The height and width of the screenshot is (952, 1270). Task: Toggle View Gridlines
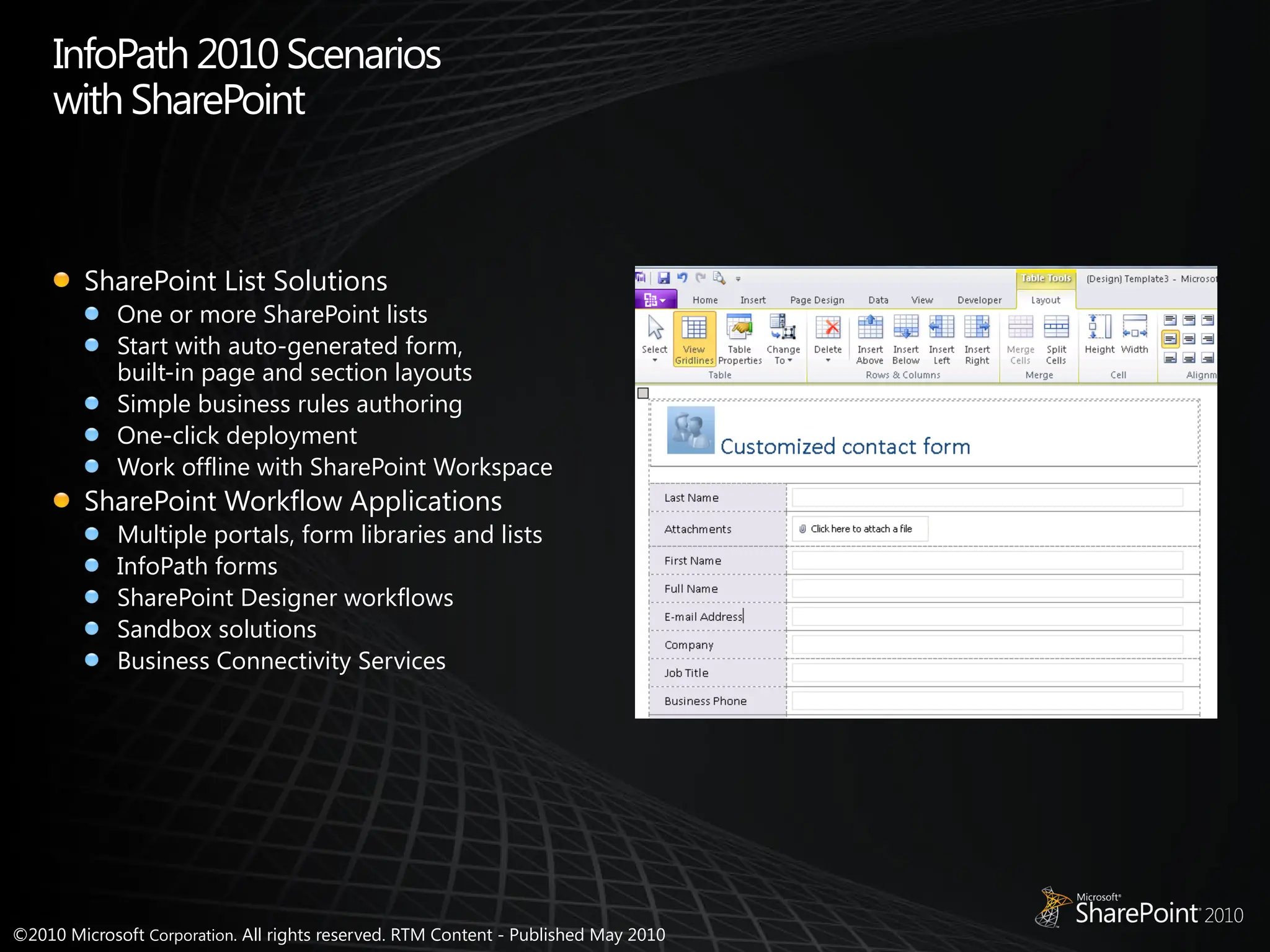coord(694,338)
